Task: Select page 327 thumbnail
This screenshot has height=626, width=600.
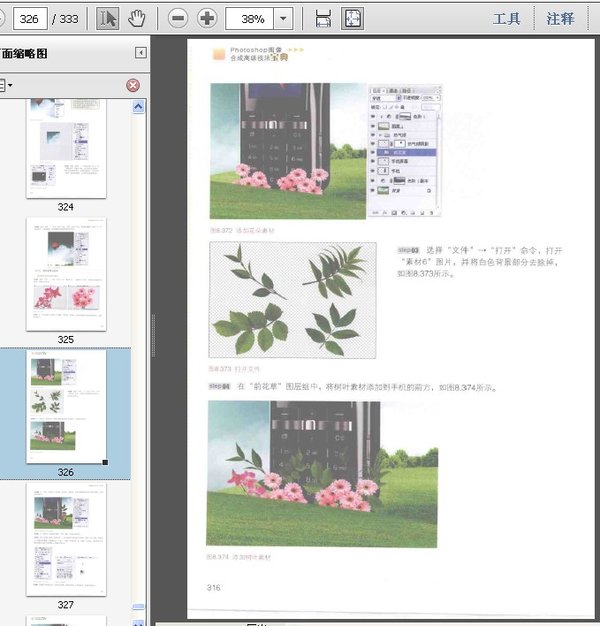Action: (65, 540)
